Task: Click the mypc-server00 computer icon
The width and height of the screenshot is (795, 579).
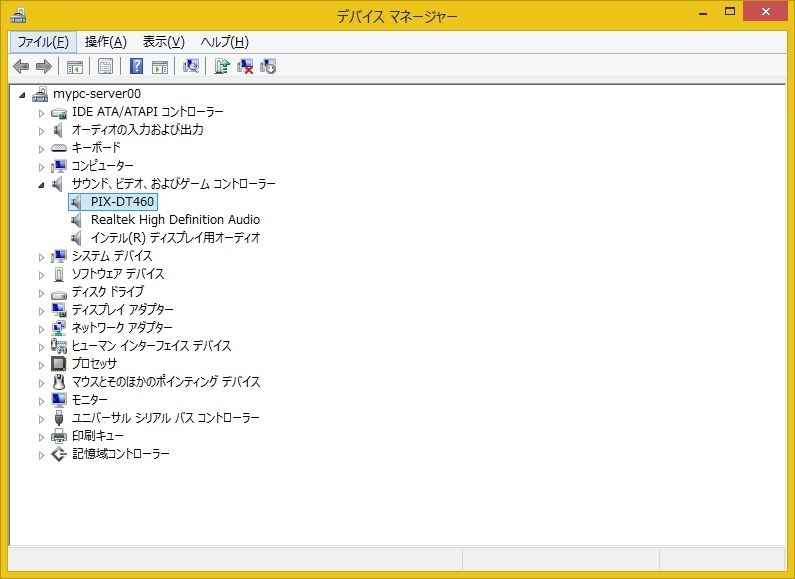Action: click(x=40, y=94)
